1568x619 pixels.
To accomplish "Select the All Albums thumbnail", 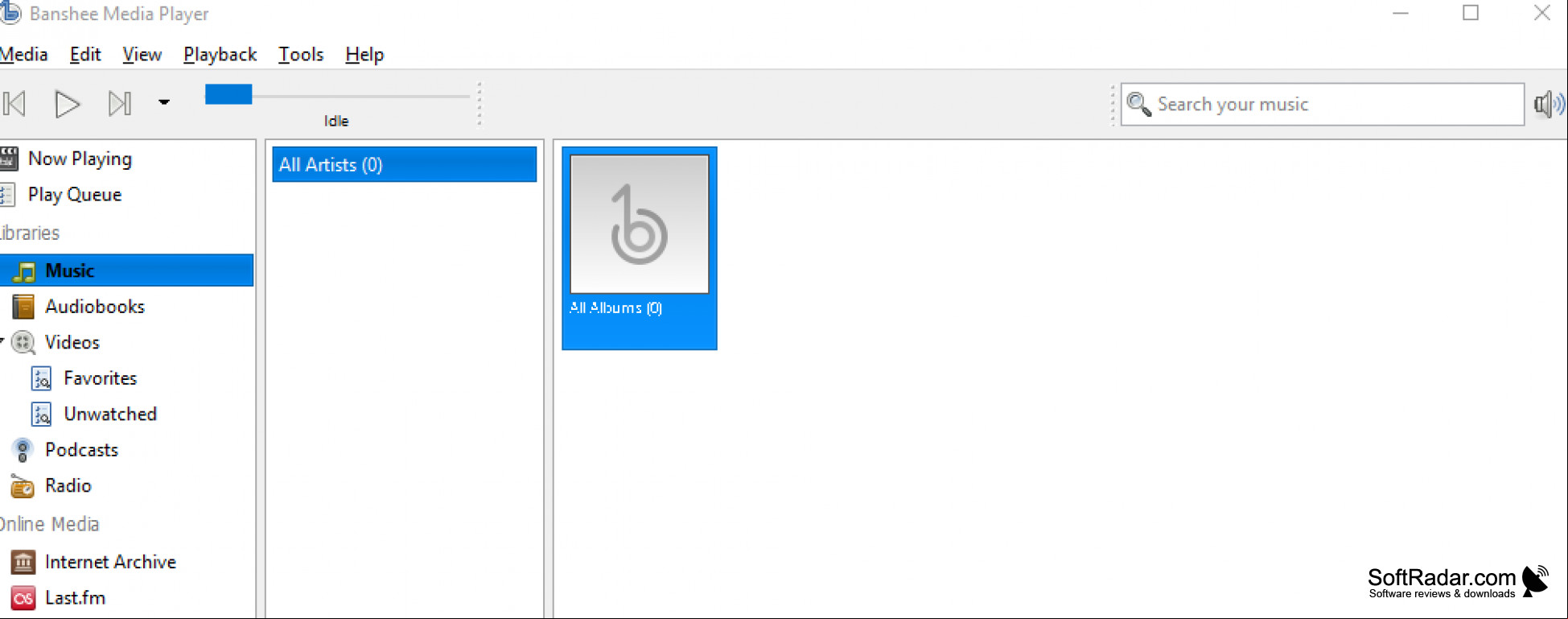I will point(640,248).
